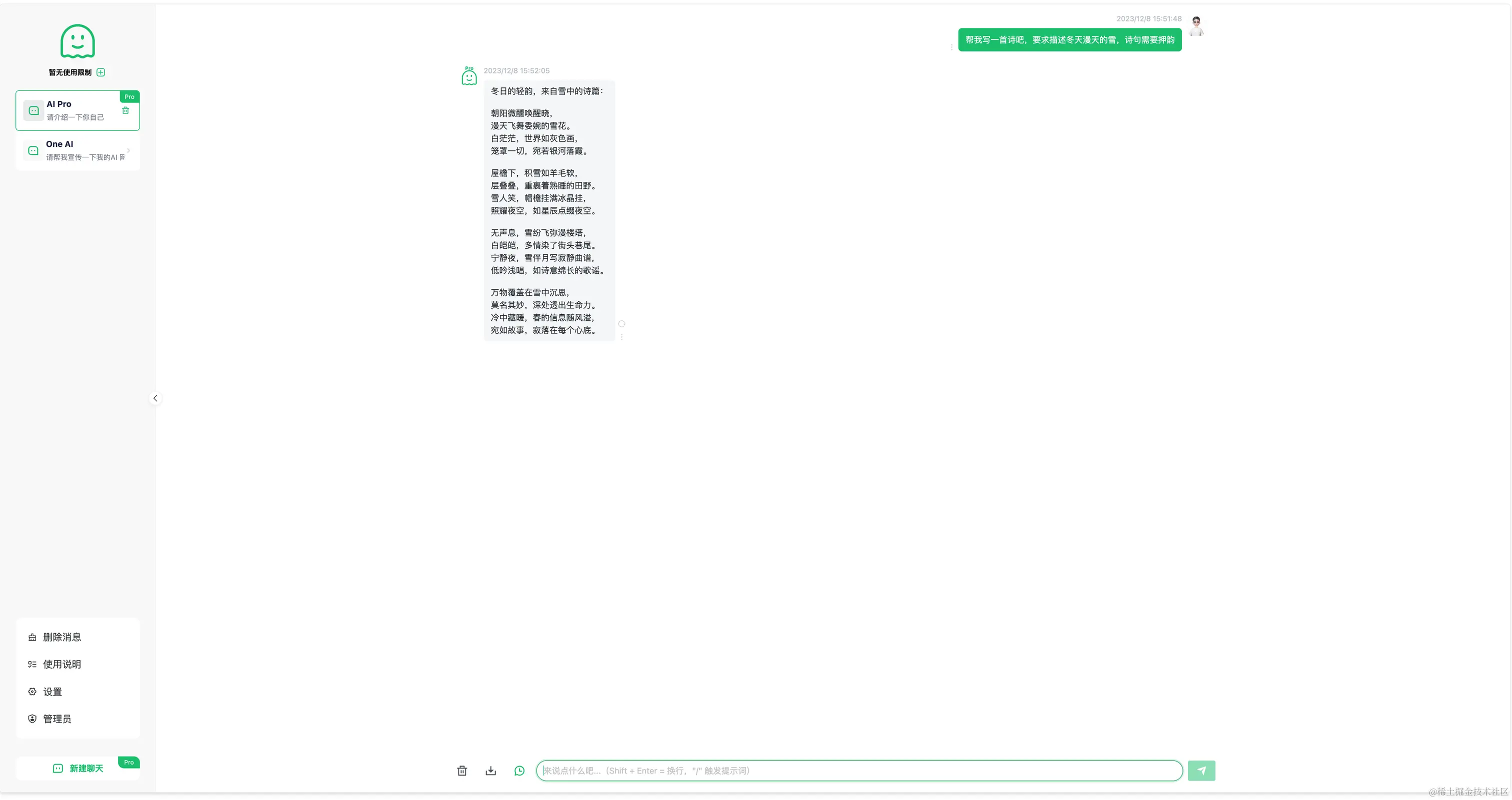Click the user avatar at top right

(1196, 26)
